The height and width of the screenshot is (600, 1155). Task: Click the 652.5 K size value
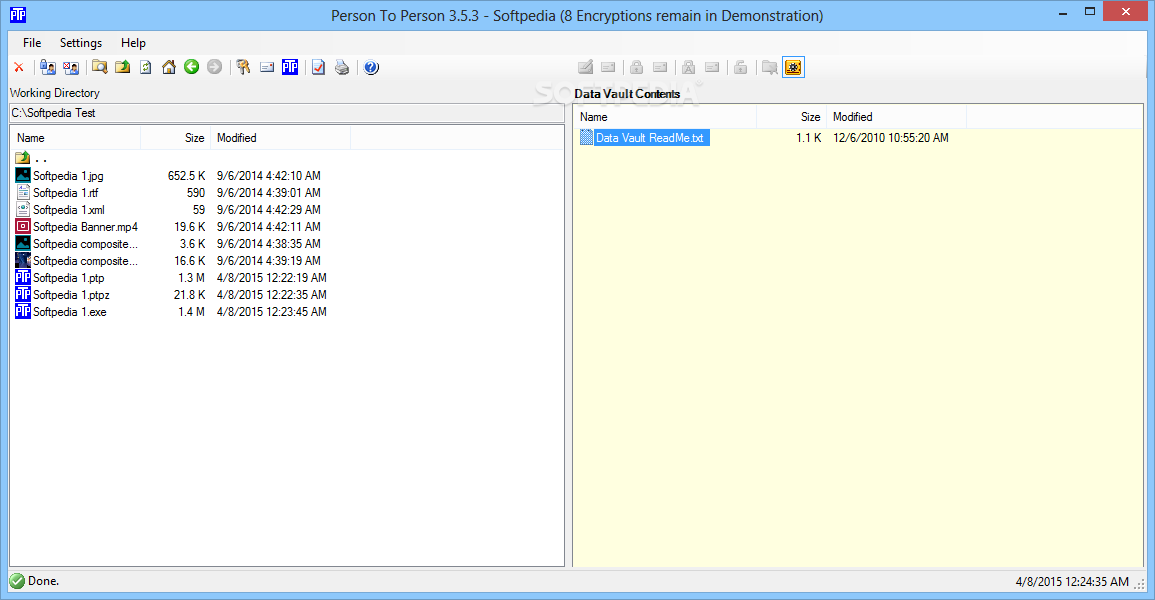point(186,176)
